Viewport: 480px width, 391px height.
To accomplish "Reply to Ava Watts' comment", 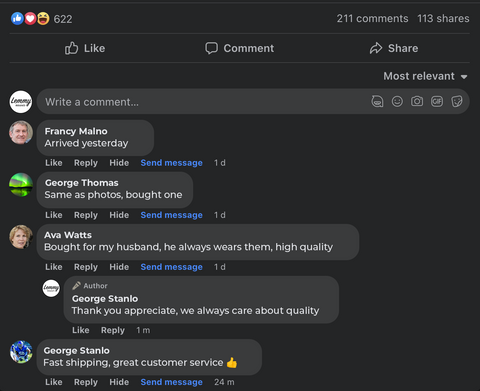I will [86, 267].
